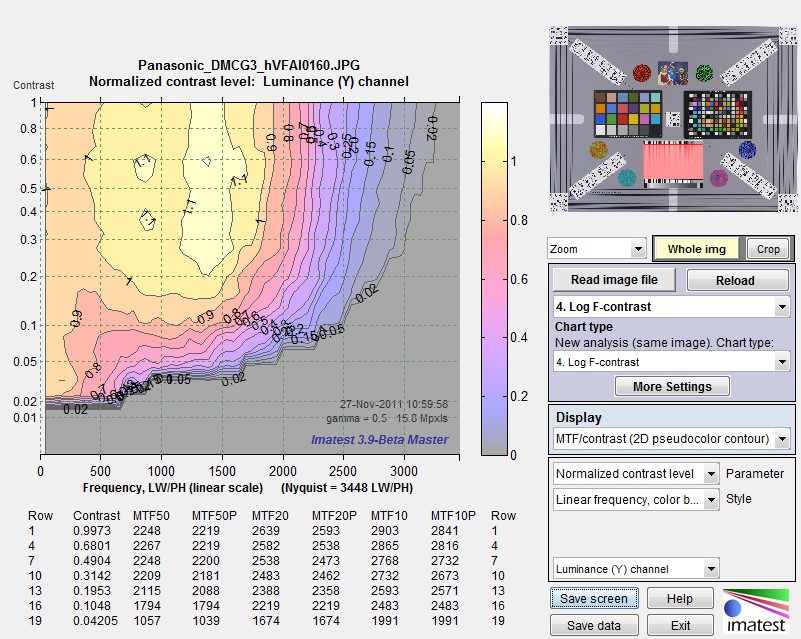The height and width of the screenshot is (639, 801).
Task: Click contrast value 0.1048 in row 16
Action: click(x=91, y=606)
